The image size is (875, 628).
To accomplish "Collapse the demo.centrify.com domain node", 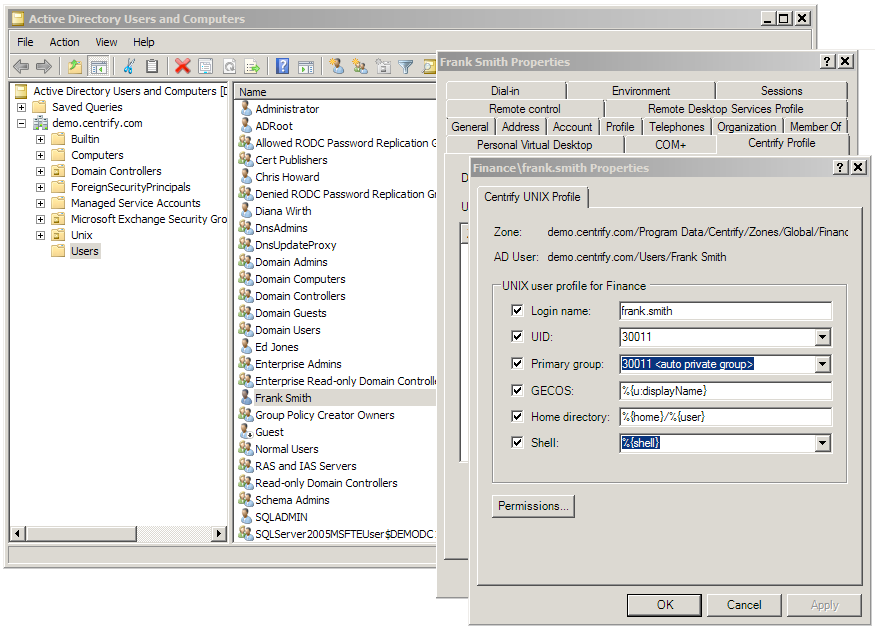I will [x=21, y=123].
